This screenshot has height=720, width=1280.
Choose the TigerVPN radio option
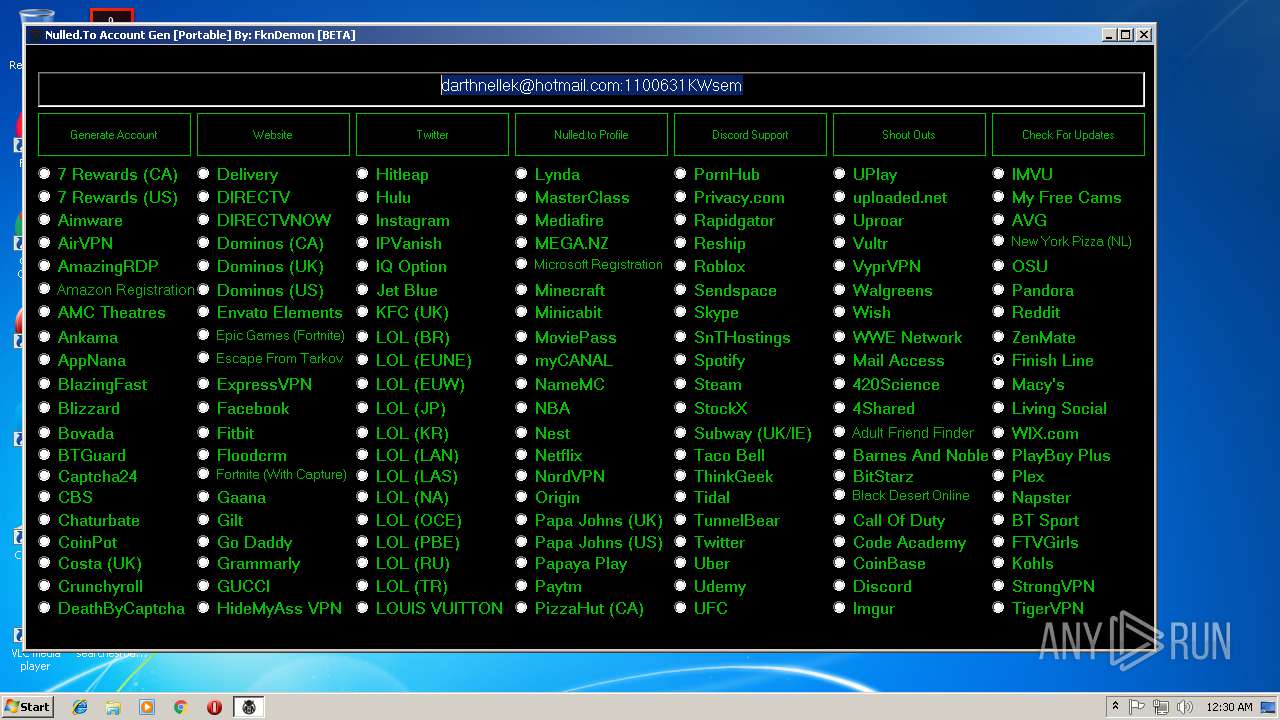pyautogui.click(x=998, y=608)
